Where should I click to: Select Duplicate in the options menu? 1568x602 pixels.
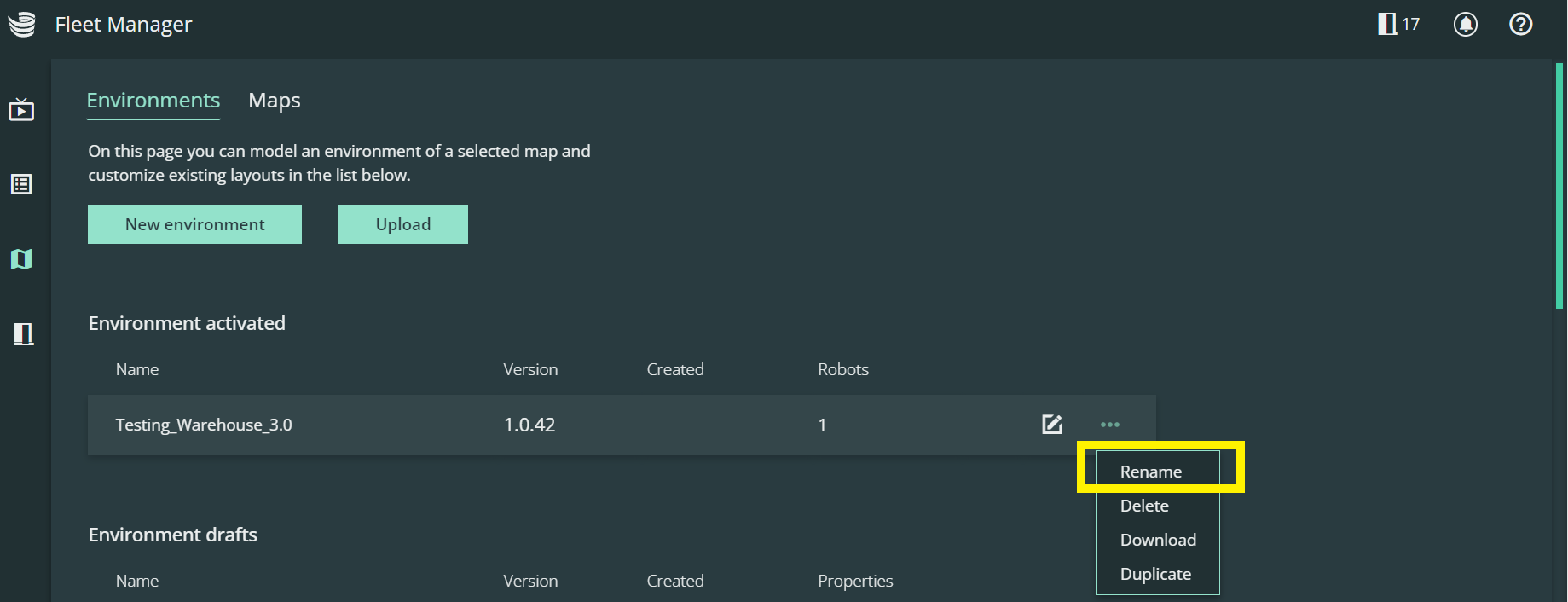(x=1155, y=574)
